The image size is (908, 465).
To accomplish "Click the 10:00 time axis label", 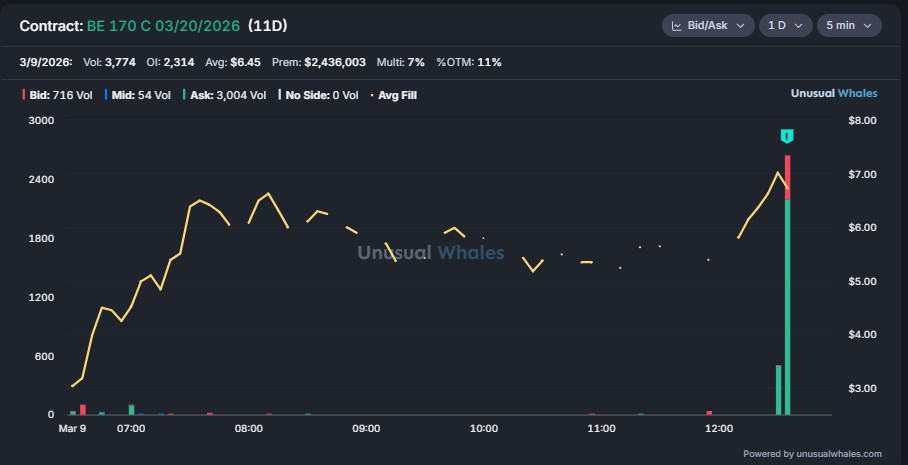I will 484,429.
